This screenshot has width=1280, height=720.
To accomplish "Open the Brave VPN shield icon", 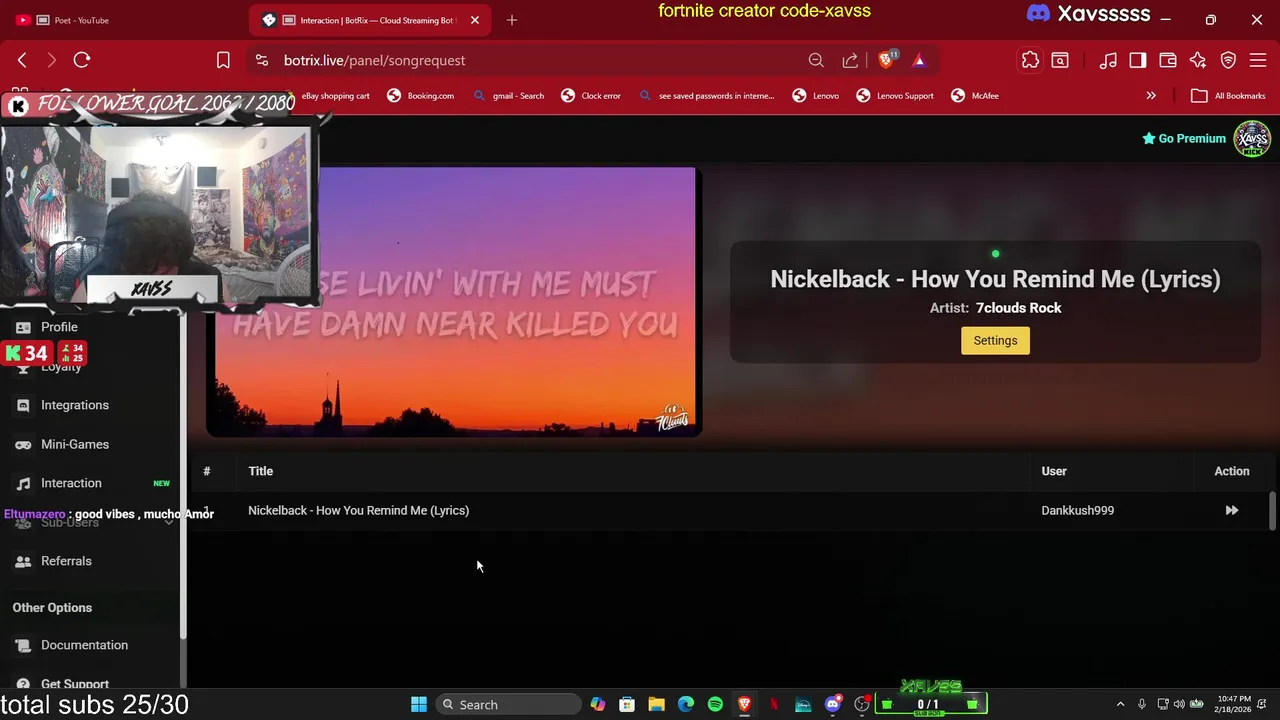I will point(1228,60).
